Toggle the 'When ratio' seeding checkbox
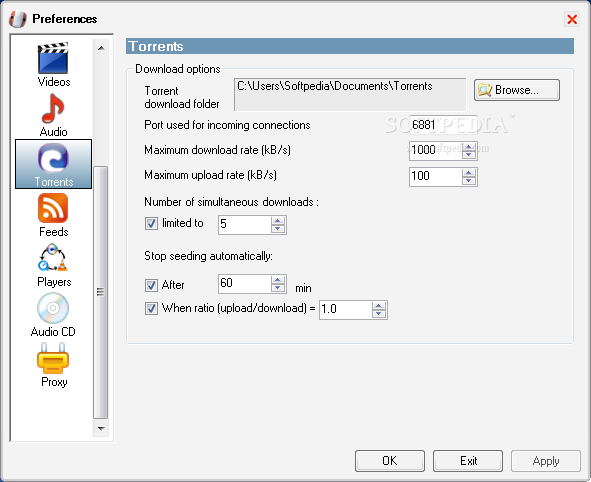This screenshot has height=482, width=591. [151, 309]
